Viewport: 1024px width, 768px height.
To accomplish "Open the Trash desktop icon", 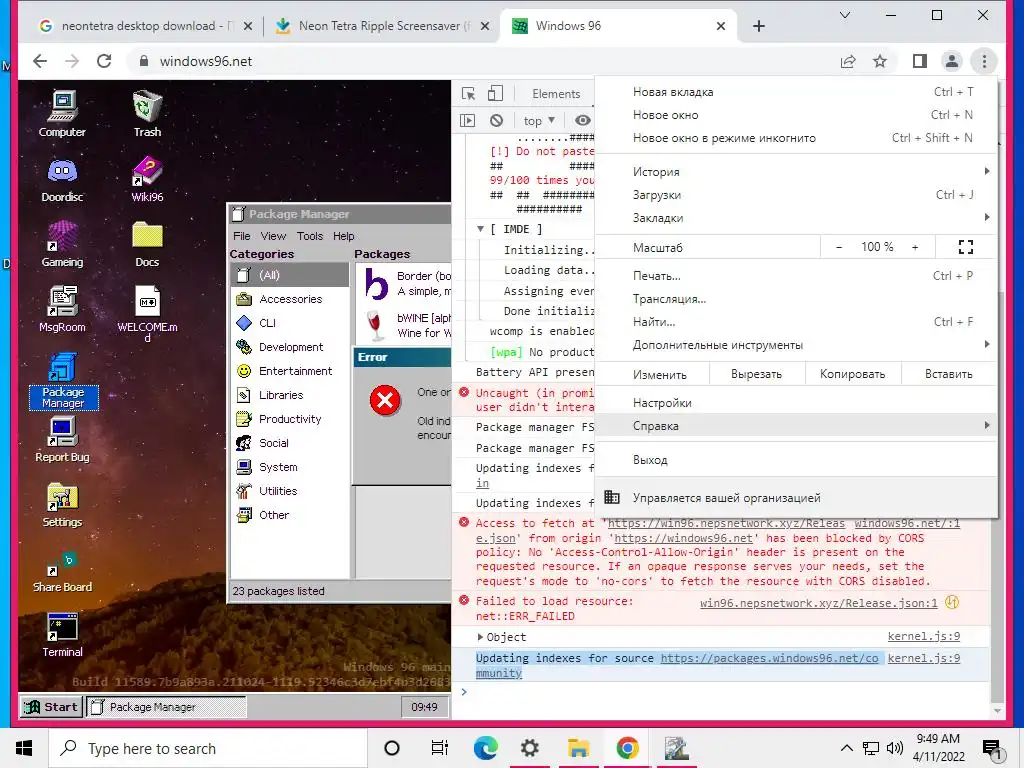I will (x=147, y=114).
